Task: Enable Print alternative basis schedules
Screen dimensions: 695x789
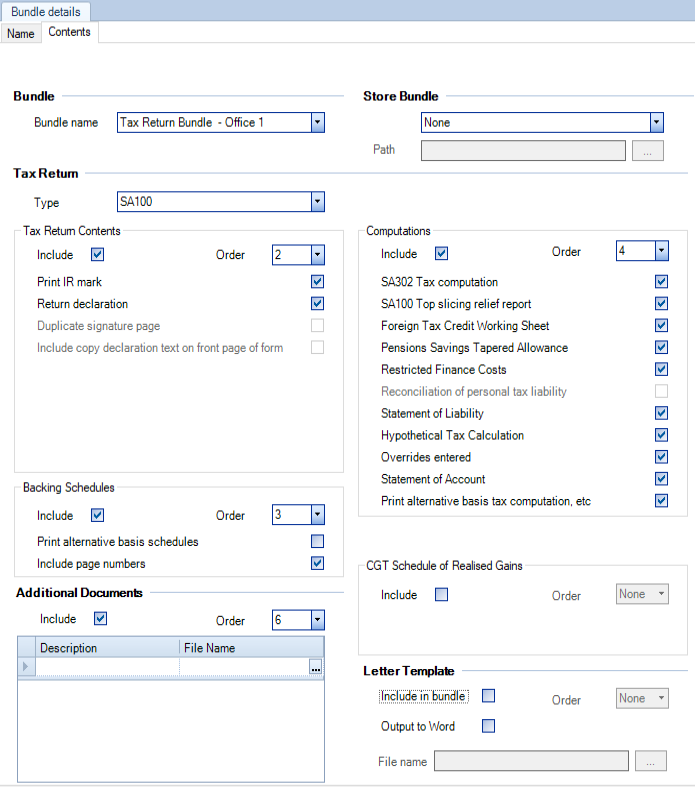Action: (x=317, y=541)
